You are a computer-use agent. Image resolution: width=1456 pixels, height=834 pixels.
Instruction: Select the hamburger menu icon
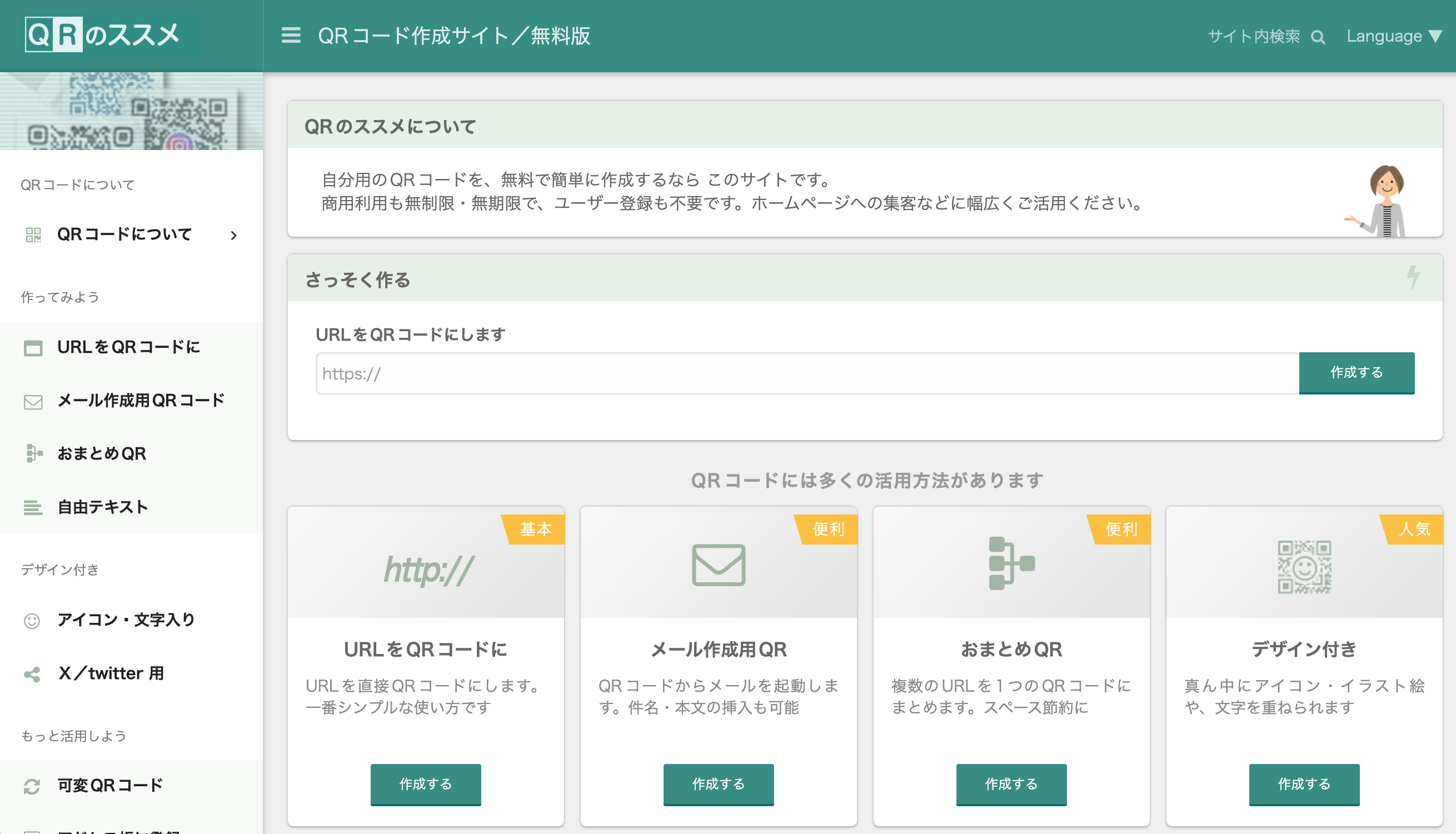pos(291,36)
